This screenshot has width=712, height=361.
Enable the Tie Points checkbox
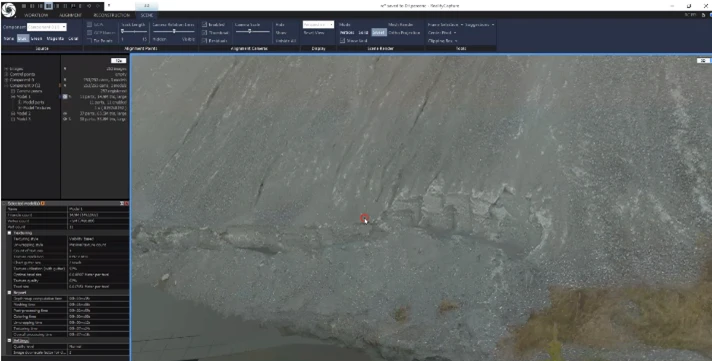point(89,40)
